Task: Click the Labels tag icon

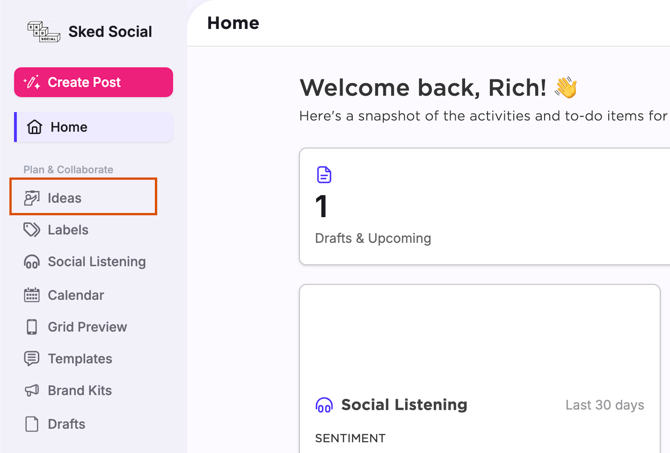Action: [32, 230]
